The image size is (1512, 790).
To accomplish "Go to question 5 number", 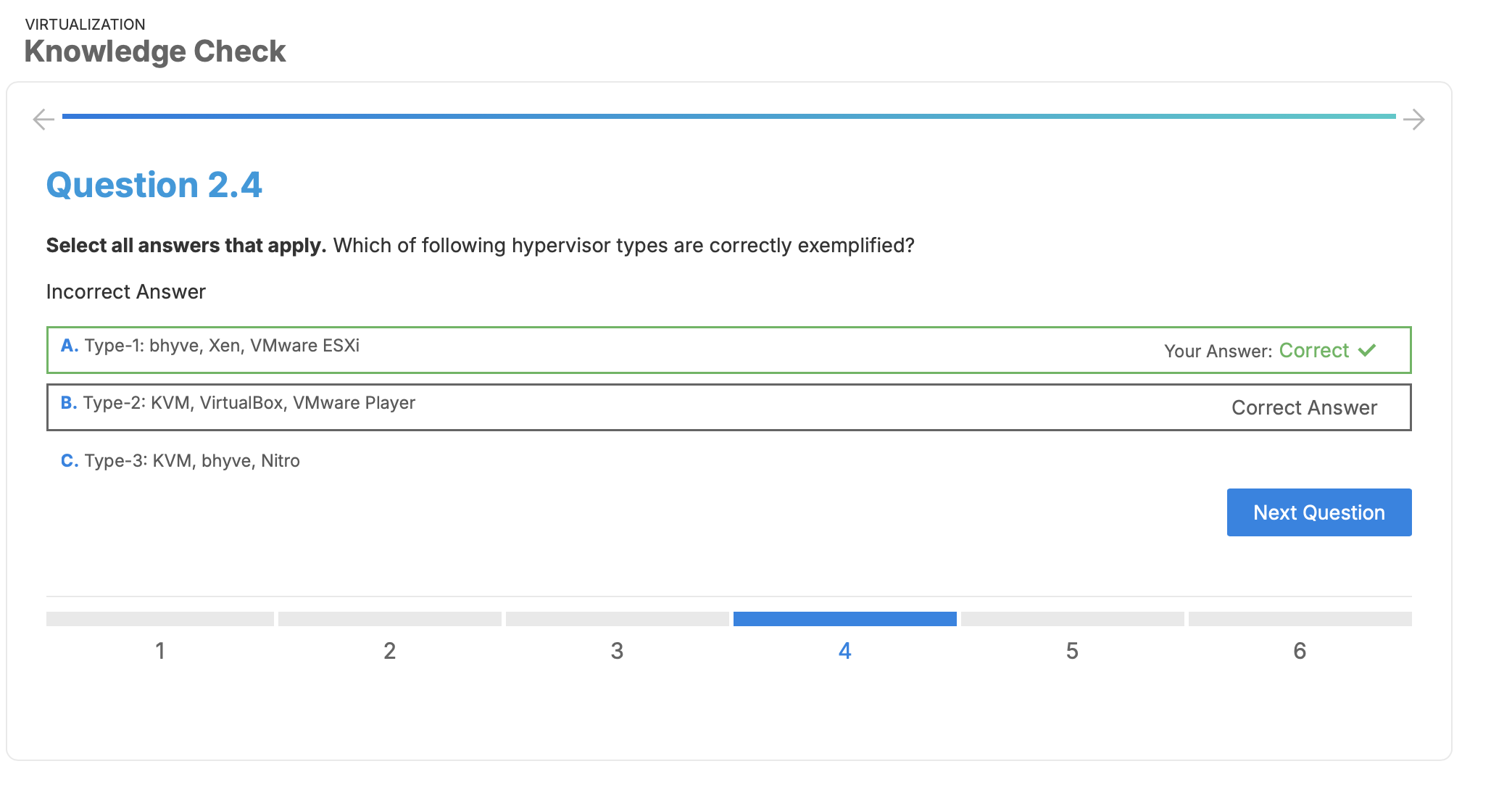I will 1072,651.
